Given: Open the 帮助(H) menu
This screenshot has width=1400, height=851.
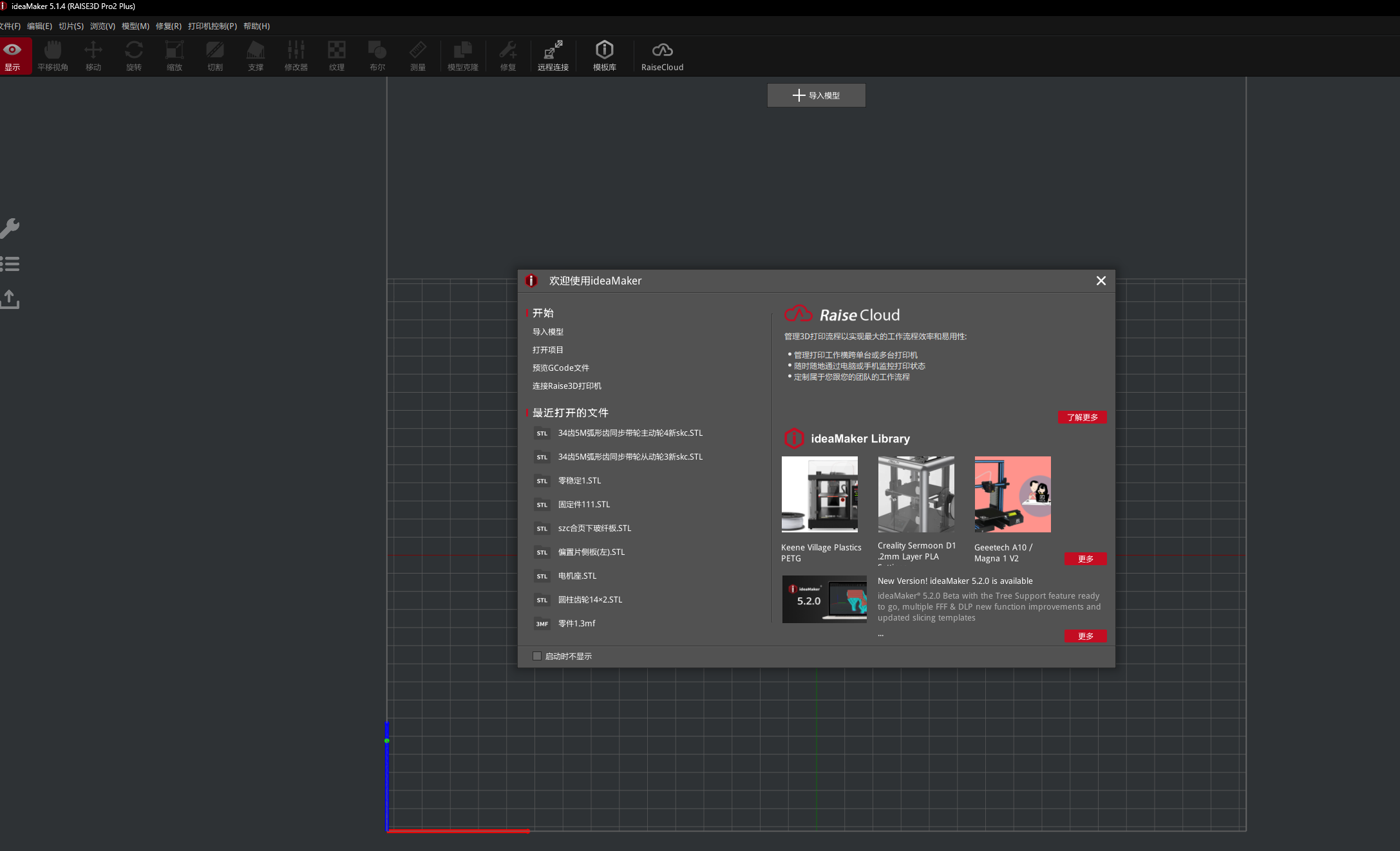Looking at the screenshot, I should tap(256, 26).
